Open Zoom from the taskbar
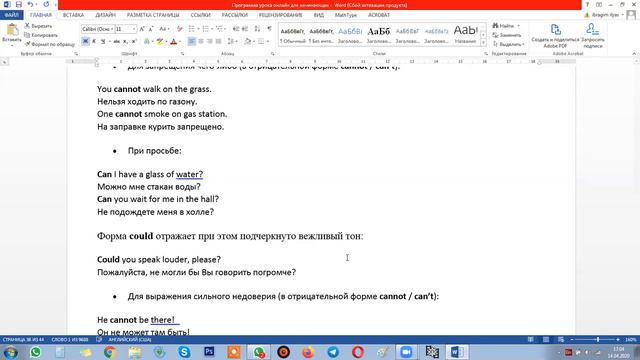Viewport: 640px width, 360px height. [x=406, y=352]
